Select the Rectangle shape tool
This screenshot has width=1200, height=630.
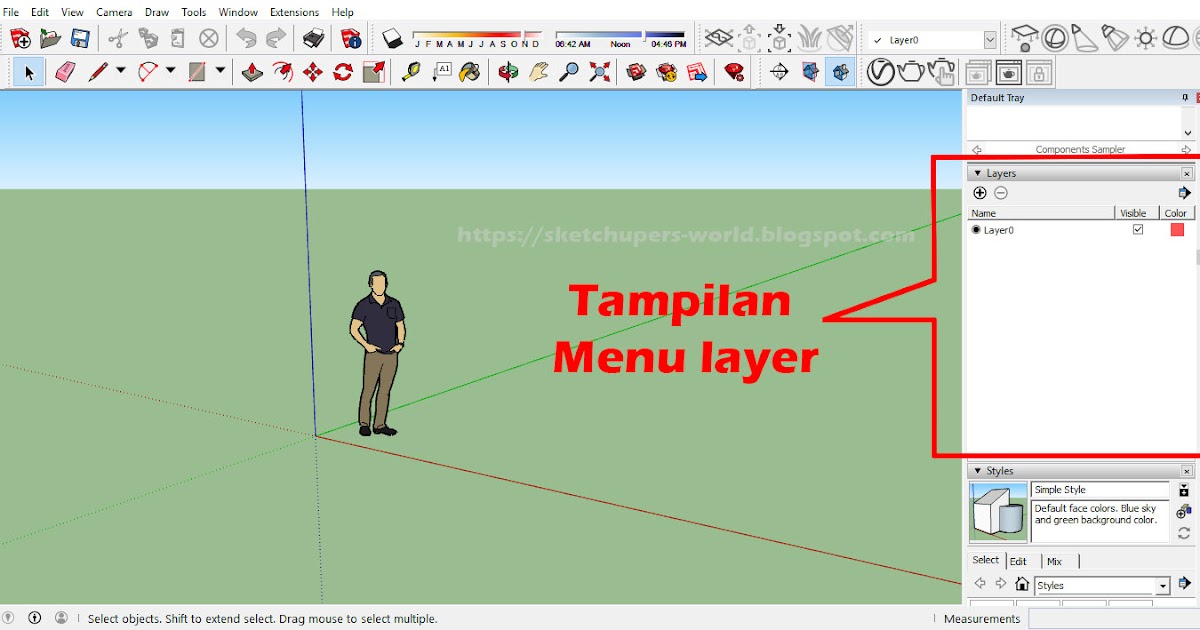pyautogui.click(x=197, y=72)
